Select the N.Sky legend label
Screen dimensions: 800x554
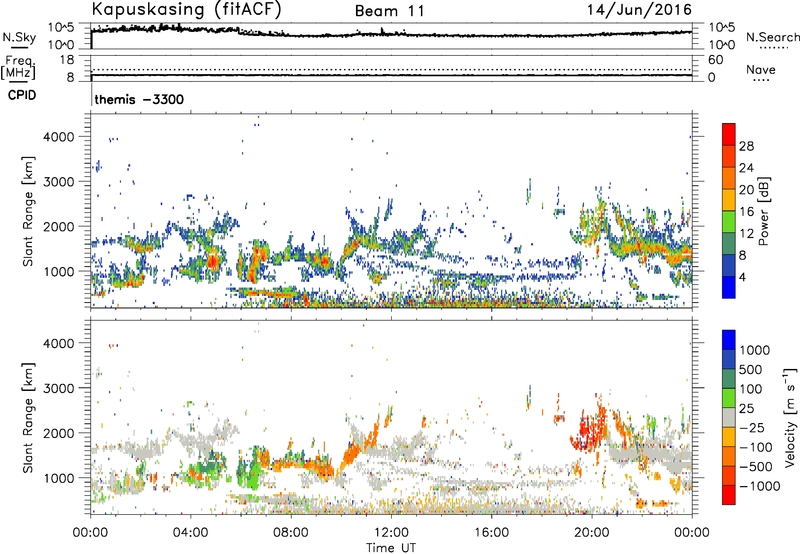19,37
